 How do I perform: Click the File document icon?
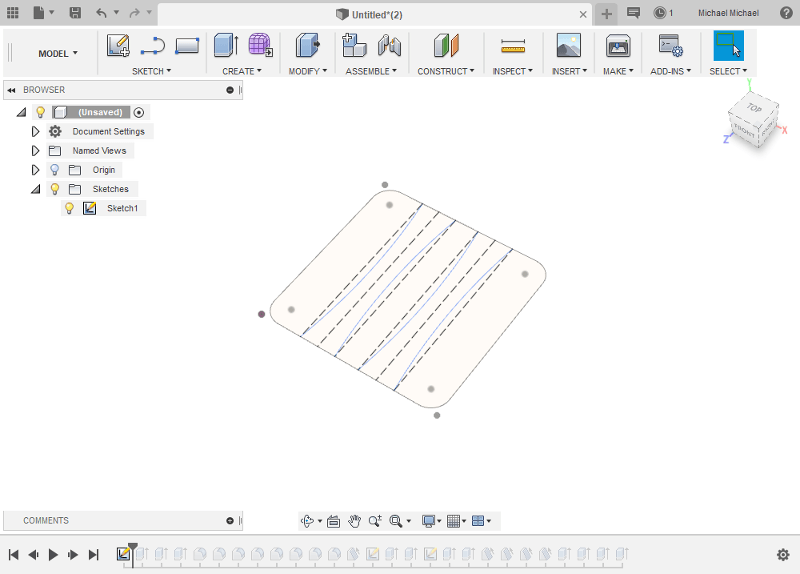[39, 13]
